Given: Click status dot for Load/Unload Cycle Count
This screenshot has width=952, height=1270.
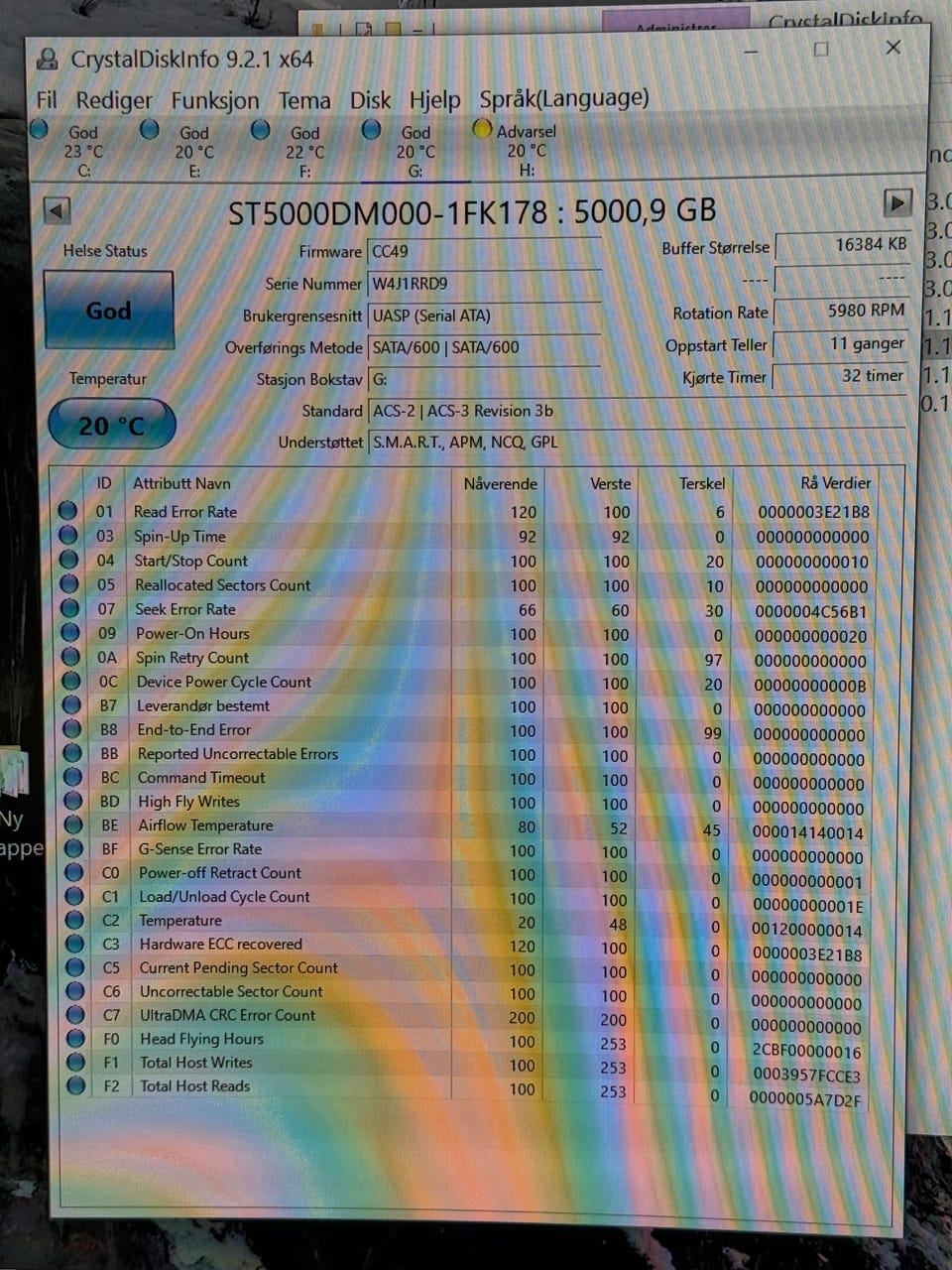Looking at the screenshot, I should 73,896.
